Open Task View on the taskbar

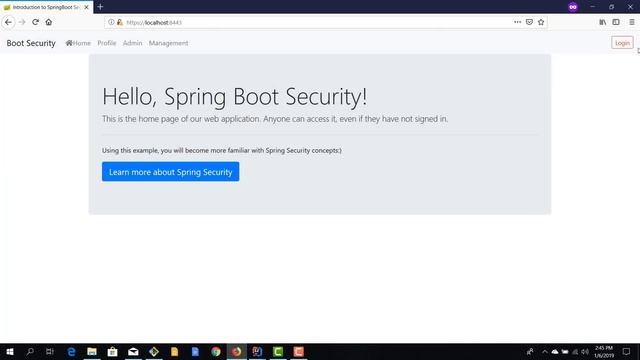click(50, 351)
